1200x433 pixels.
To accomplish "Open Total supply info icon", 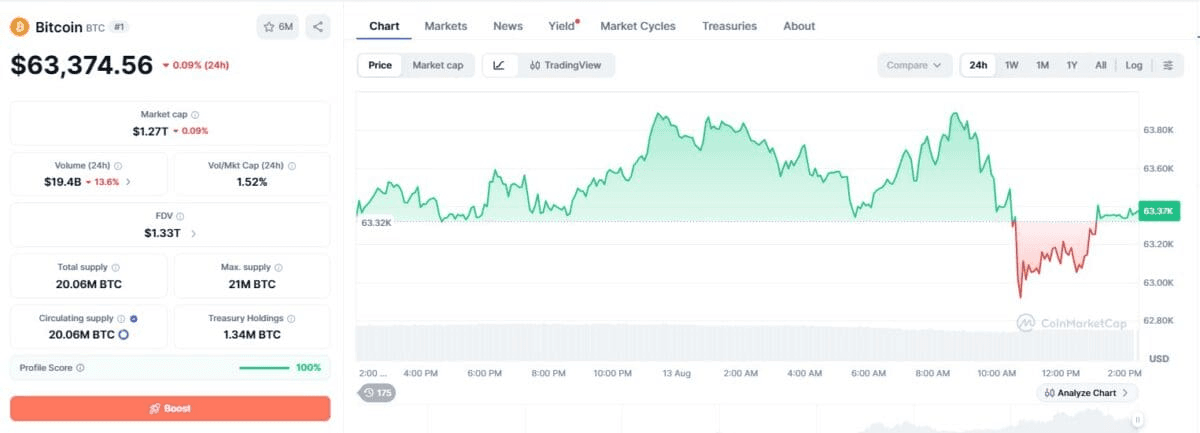I will (x=116, y=268).
